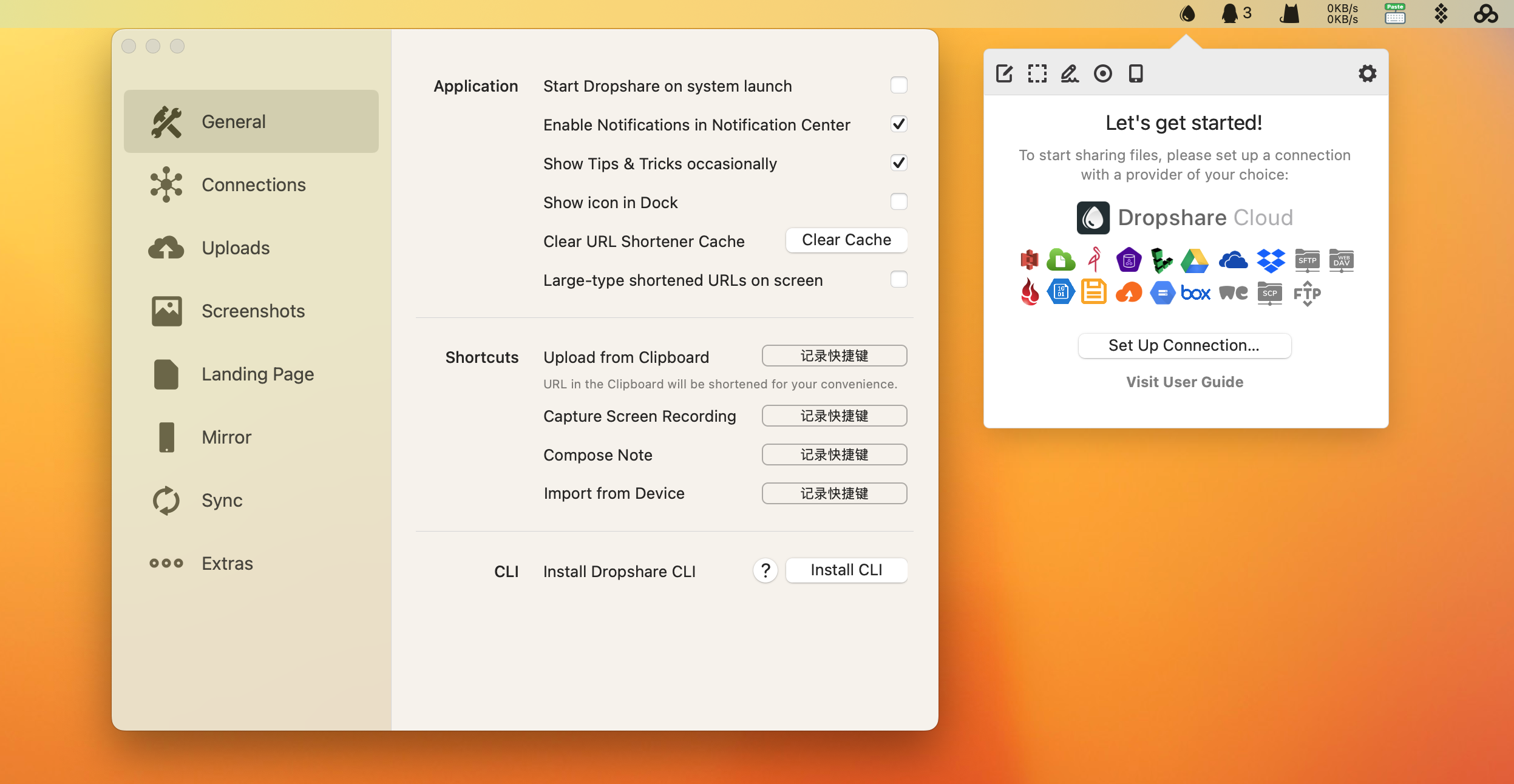This screenshot has height=784, width=1514.
Task: Open the popover settings gear
Action: pos(1367,73)
